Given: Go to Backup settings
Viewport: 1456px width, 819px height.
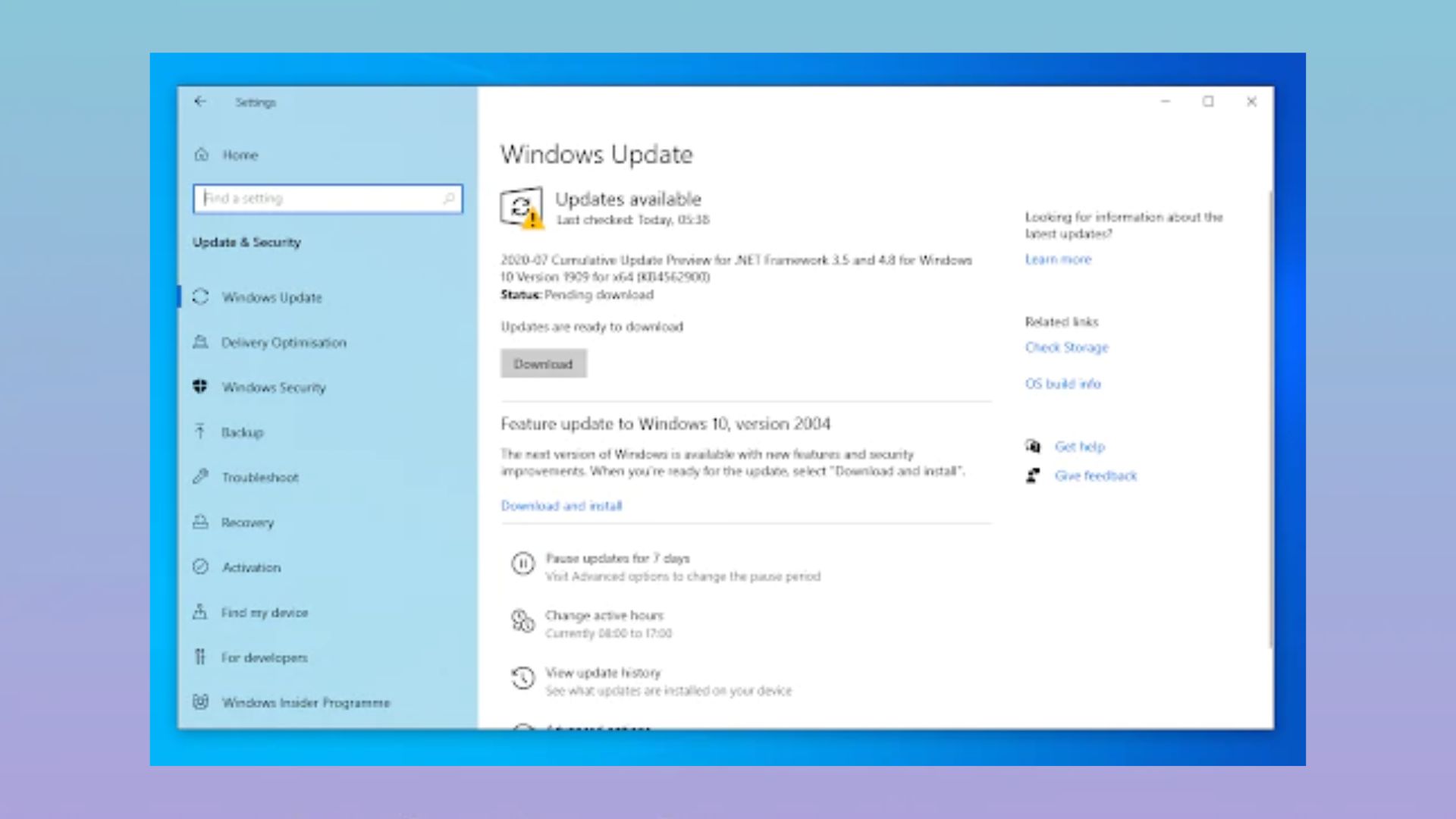Looking at the screenshot, I should [242, 432].
